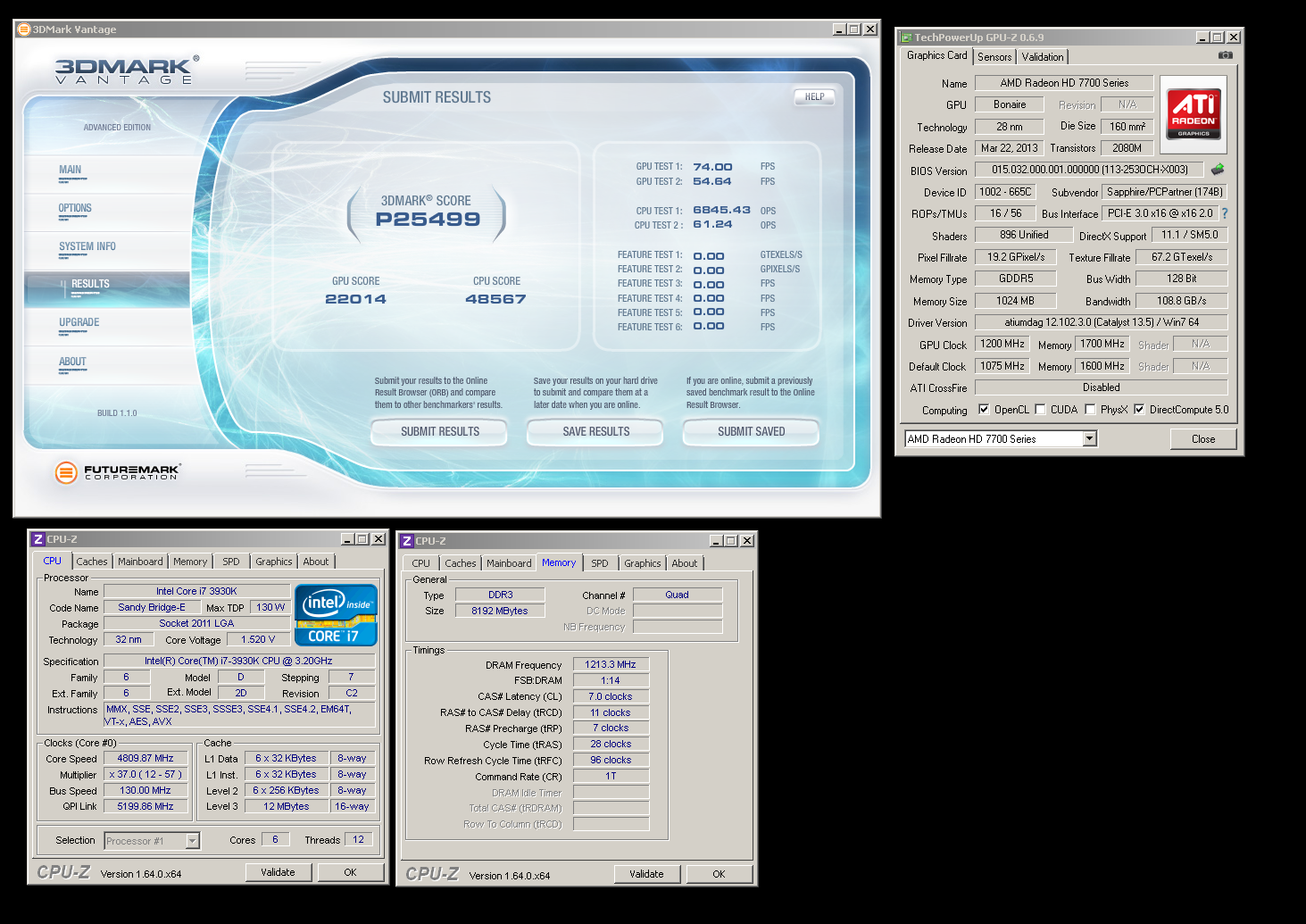This screenshot has width=1306, height=924.
Task: Open UPGRADE in the 3DMark sidebar
Action: [107, 327]
